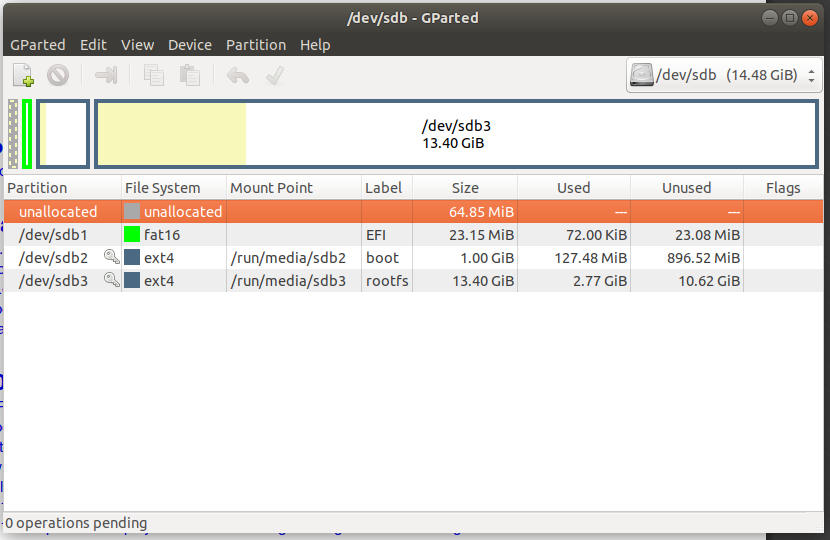This screenshot has height=540, width=830.
Task: Click the Delete partition toolbar icon
Action: tap(58, 75)
